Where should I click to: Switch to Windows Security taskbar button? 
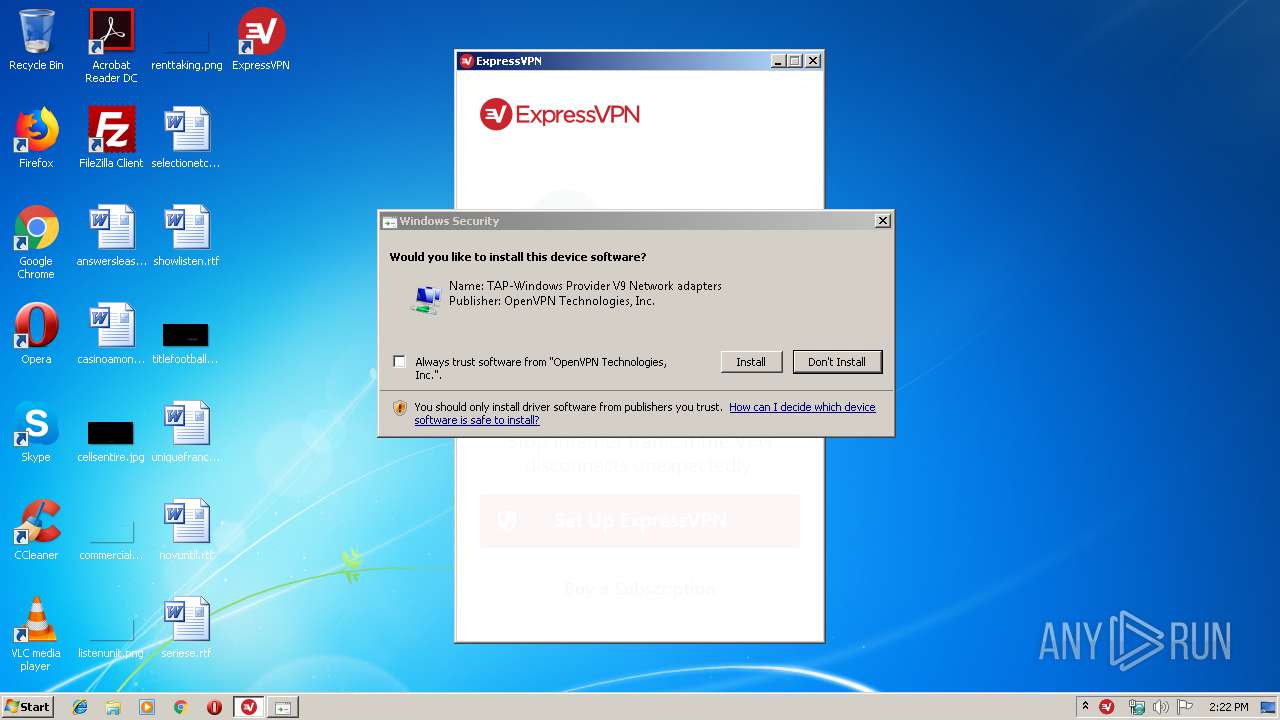(x=283, y=707)
